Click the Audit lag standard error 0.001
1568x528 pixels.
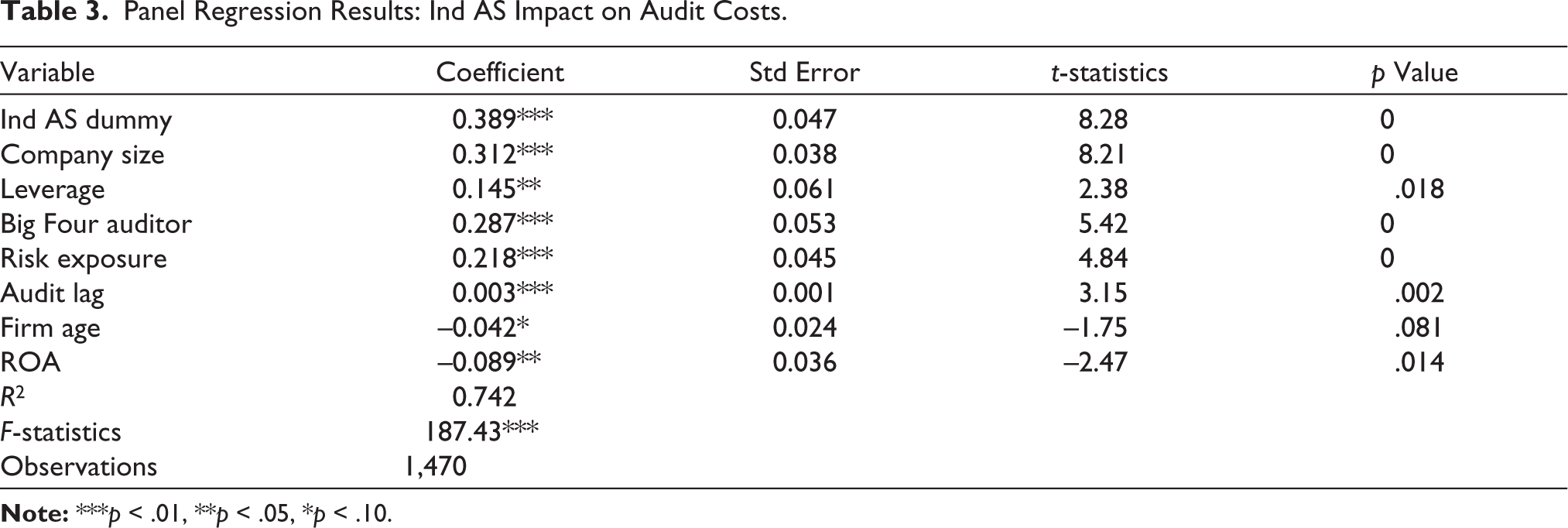click(x=804, y=293)
